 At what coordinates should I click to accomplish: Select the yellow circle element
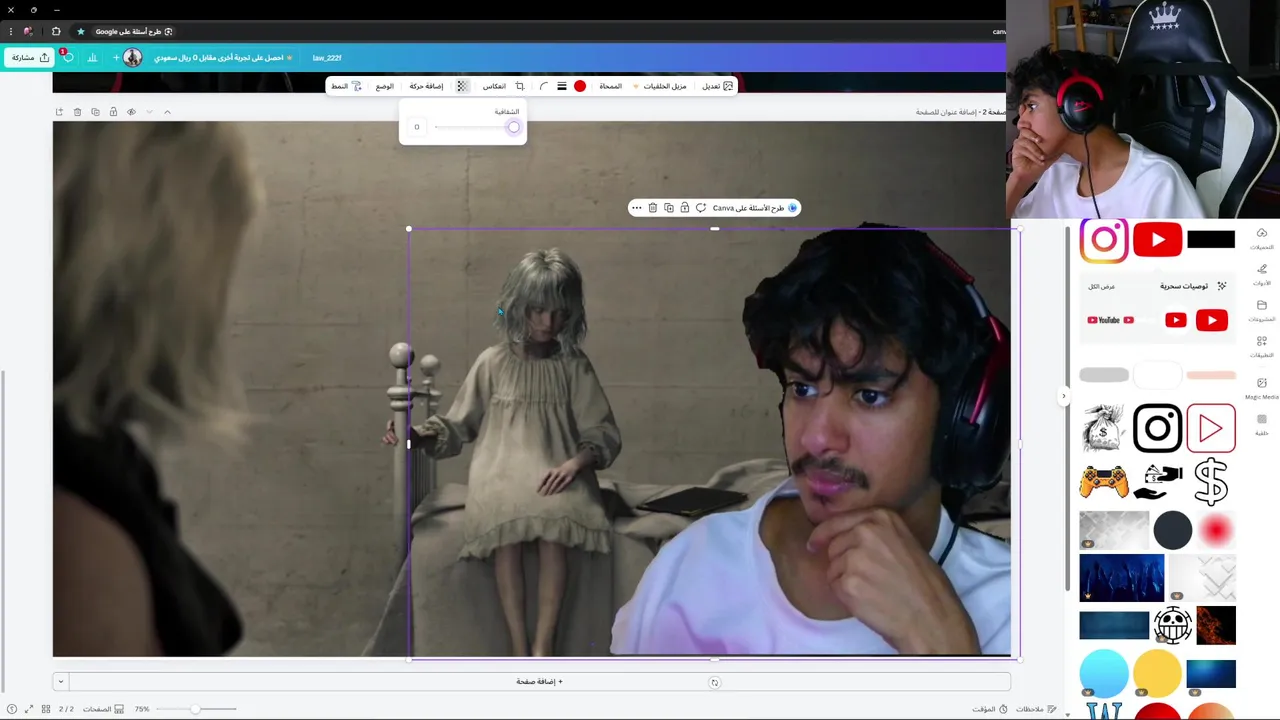tap(1157, 673)
